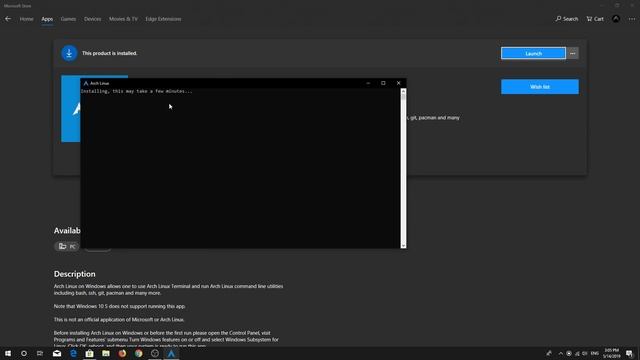Open the ellipsis menu beside Launch
This screenshot has height=360, width=640.
pos(573,53)
